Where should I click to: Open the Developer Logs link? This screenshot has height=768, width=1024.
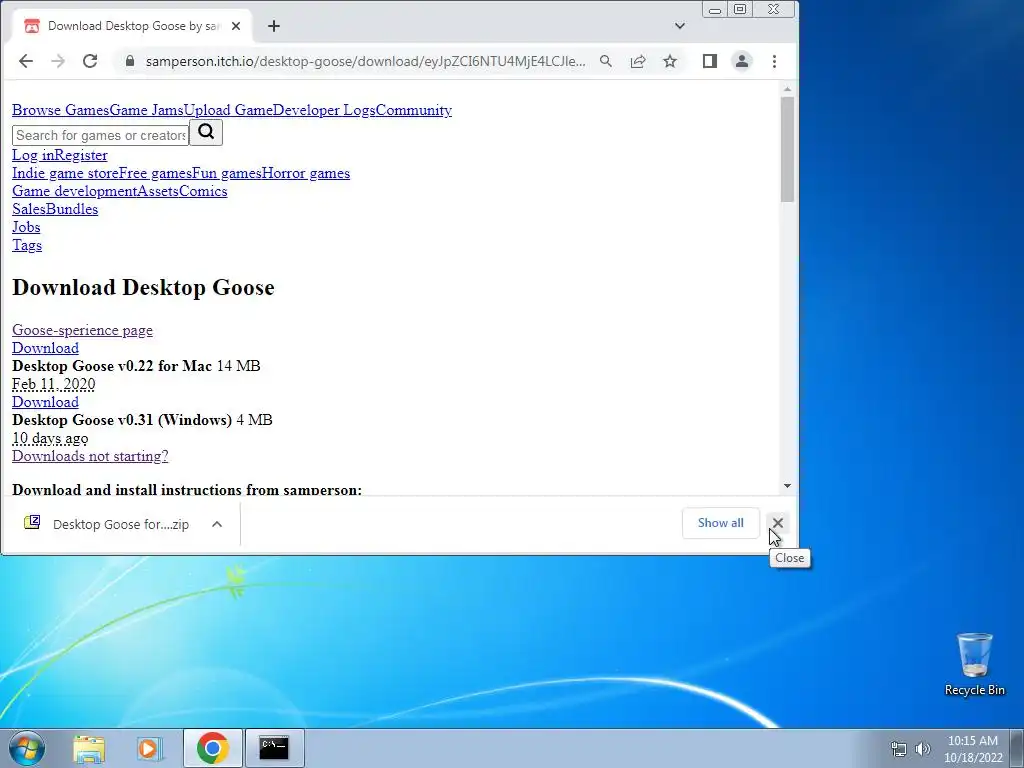click(x=324, y=110)
